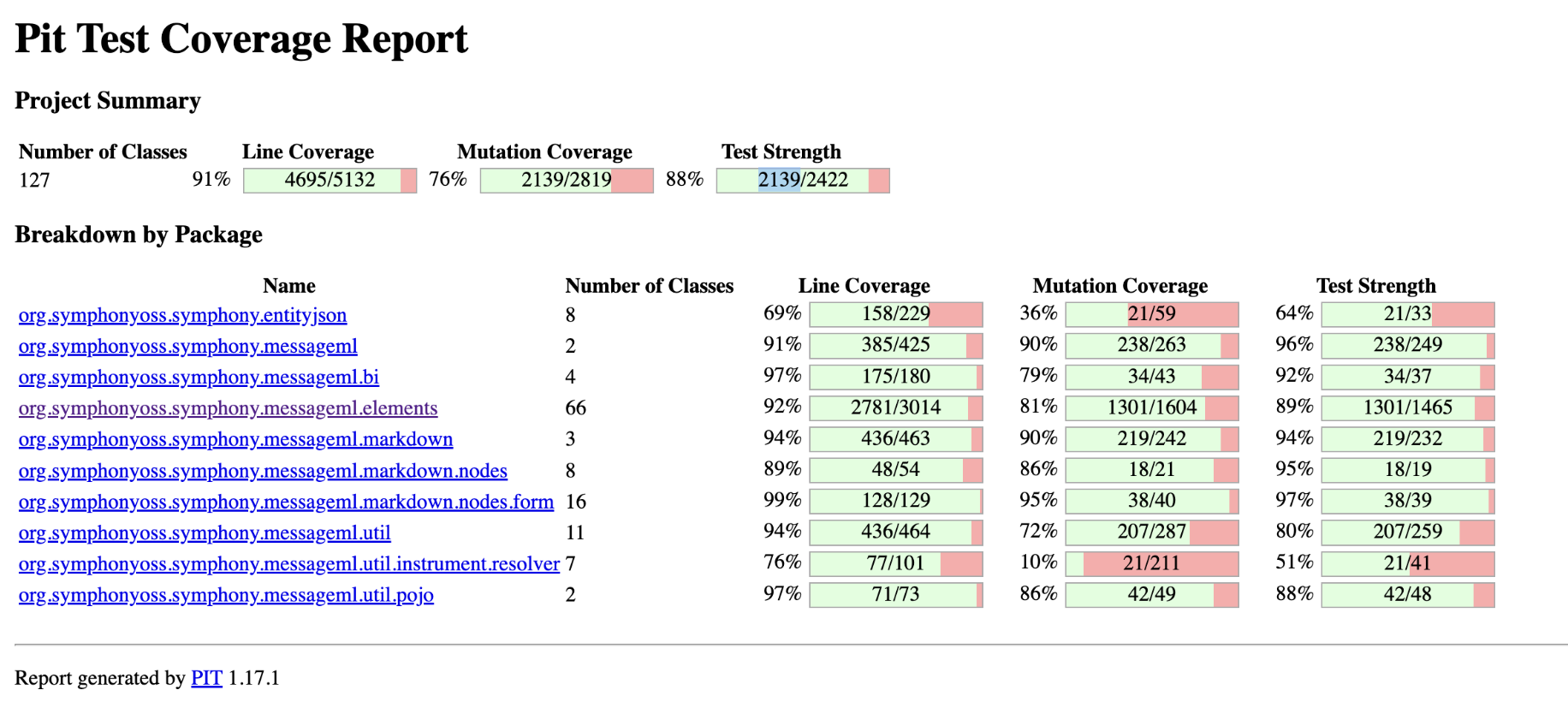Open the markdown.nodes.form package link
The height and width of the screenshot is (702, 1568).
(286, 502)
